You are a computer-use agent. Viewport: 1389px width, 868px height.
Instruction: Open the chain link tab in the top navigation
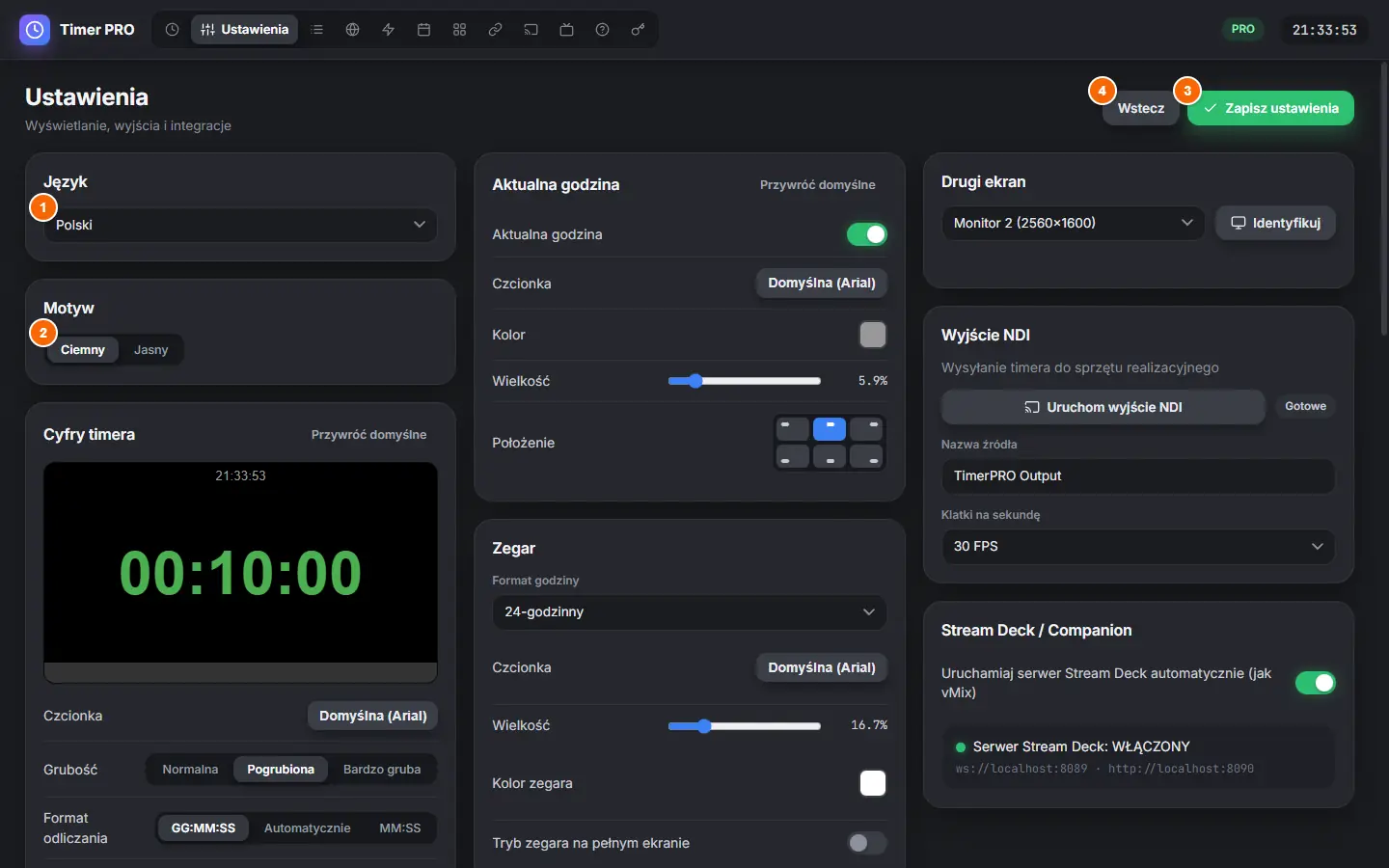(495, 30)
